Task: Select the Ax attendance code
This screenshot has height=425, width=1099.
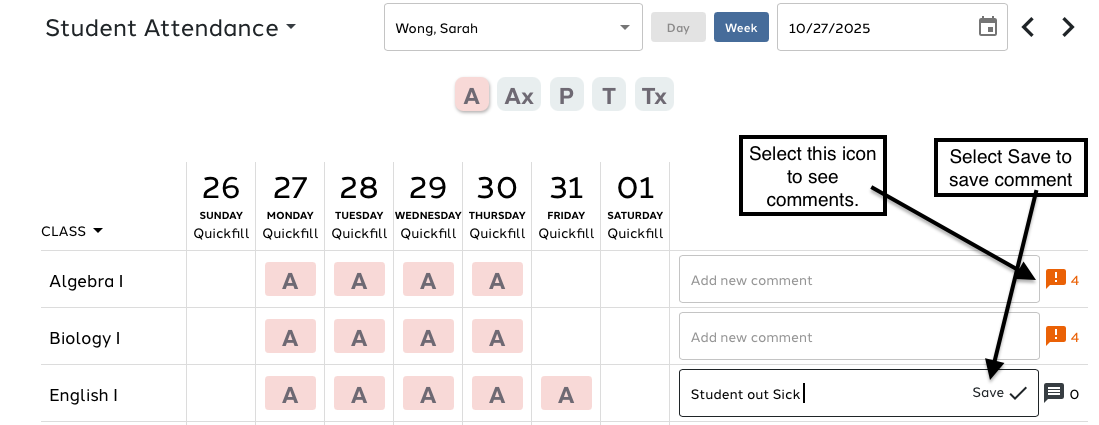Action: (519, 96)
